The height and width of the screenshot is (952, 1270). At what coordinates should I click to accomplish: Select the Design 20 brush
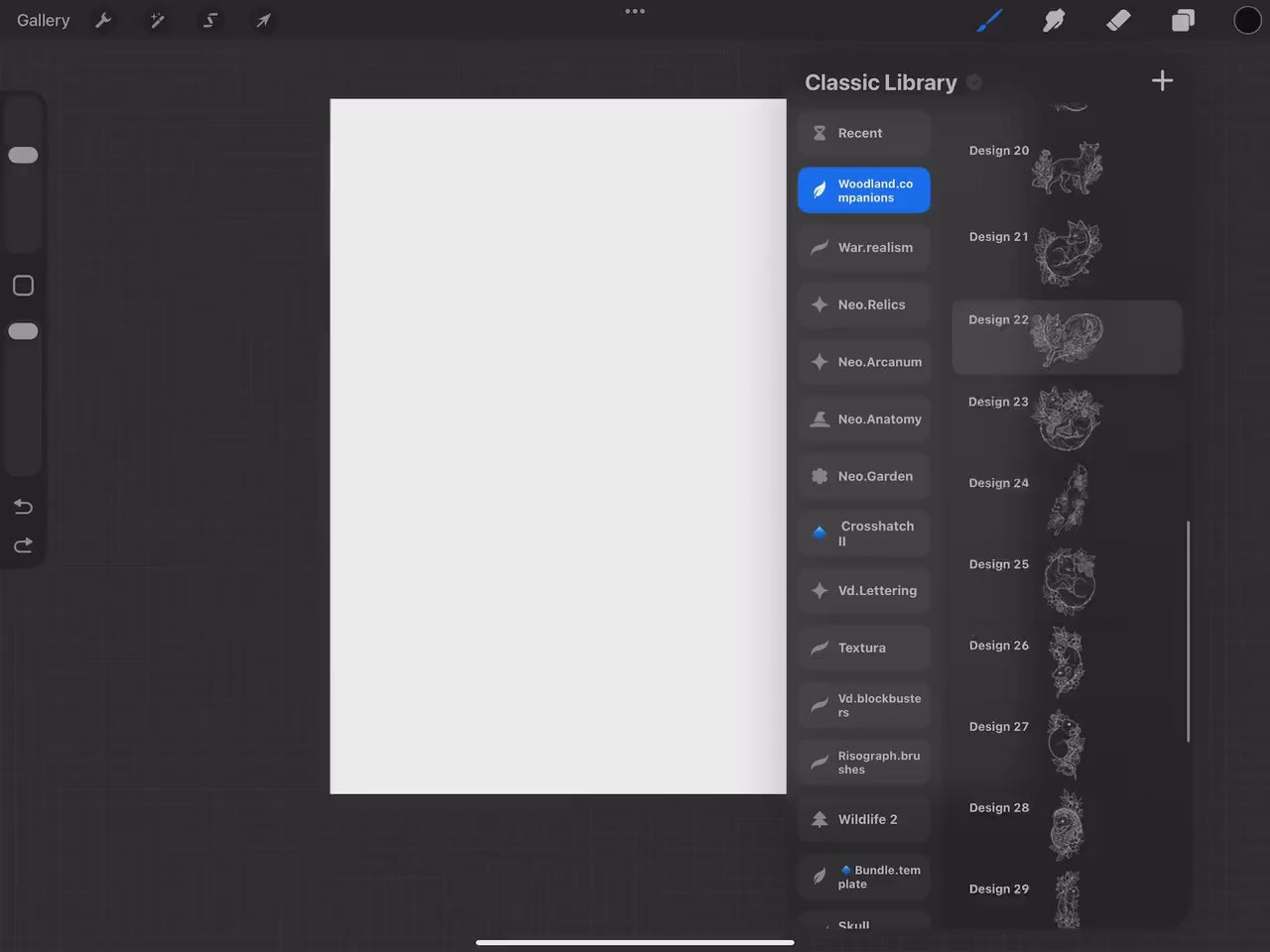pyautogui.click(x=1067, y=167)
